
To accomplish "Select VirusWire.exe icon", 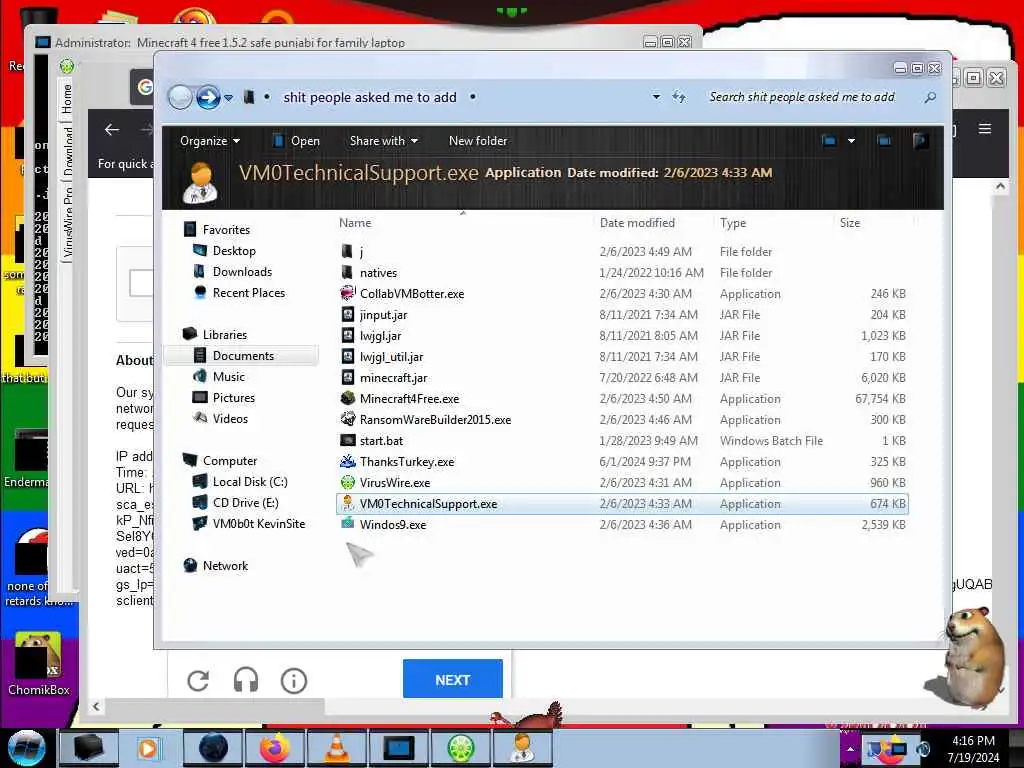I will coord(347,483).
